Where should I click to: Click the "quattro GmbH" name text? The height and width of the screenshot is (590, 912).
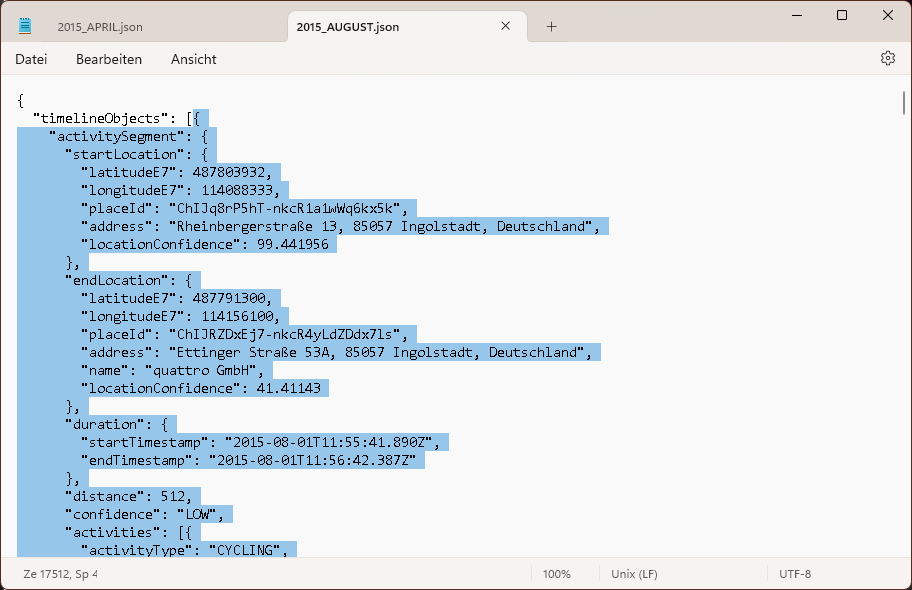click(209, 370)
